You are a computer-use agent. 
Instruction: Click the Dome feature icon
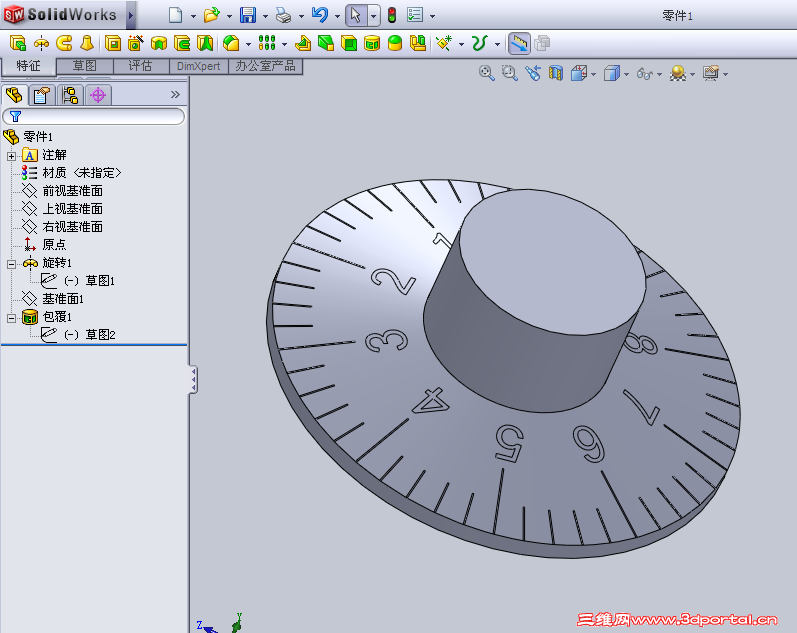[395, 43]
